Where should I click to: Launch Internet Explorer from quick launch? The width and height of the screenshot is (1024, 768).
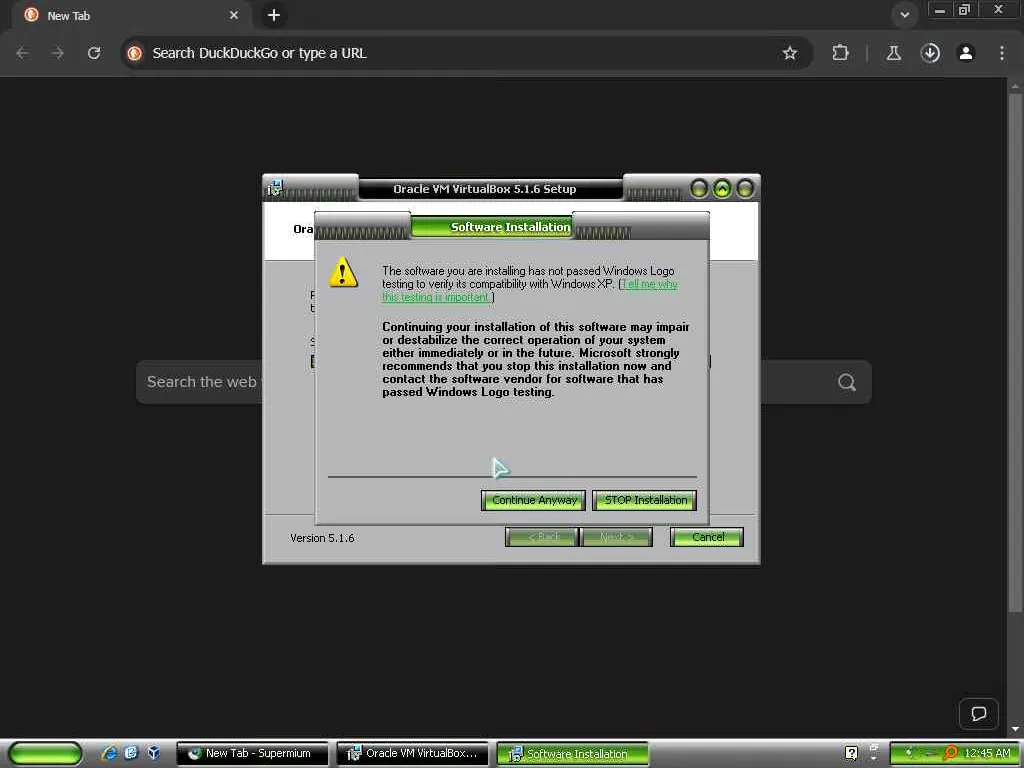[109, 753]
